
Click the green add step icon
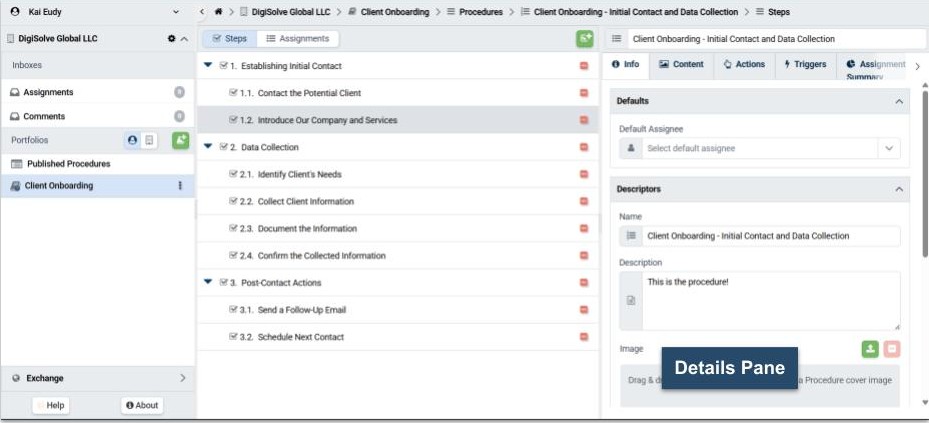(584, 38)
